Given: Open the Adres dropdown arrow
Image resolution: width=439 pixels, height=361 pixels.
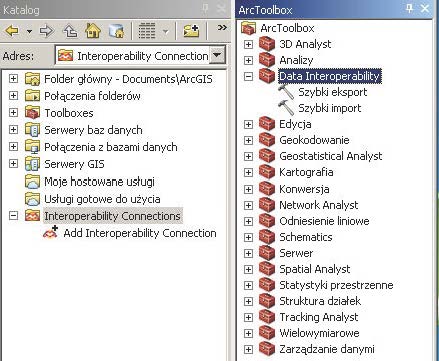Looking at the screenshot, I should 217,55.
